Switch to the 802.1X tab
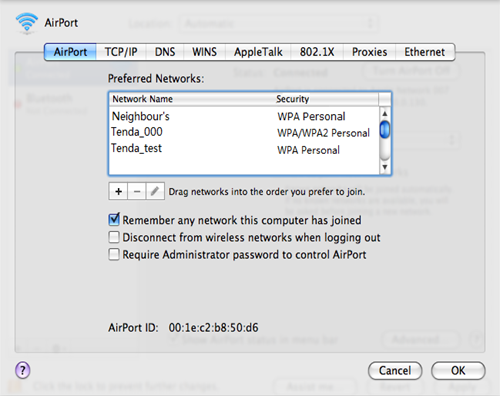 pos(317,52)
